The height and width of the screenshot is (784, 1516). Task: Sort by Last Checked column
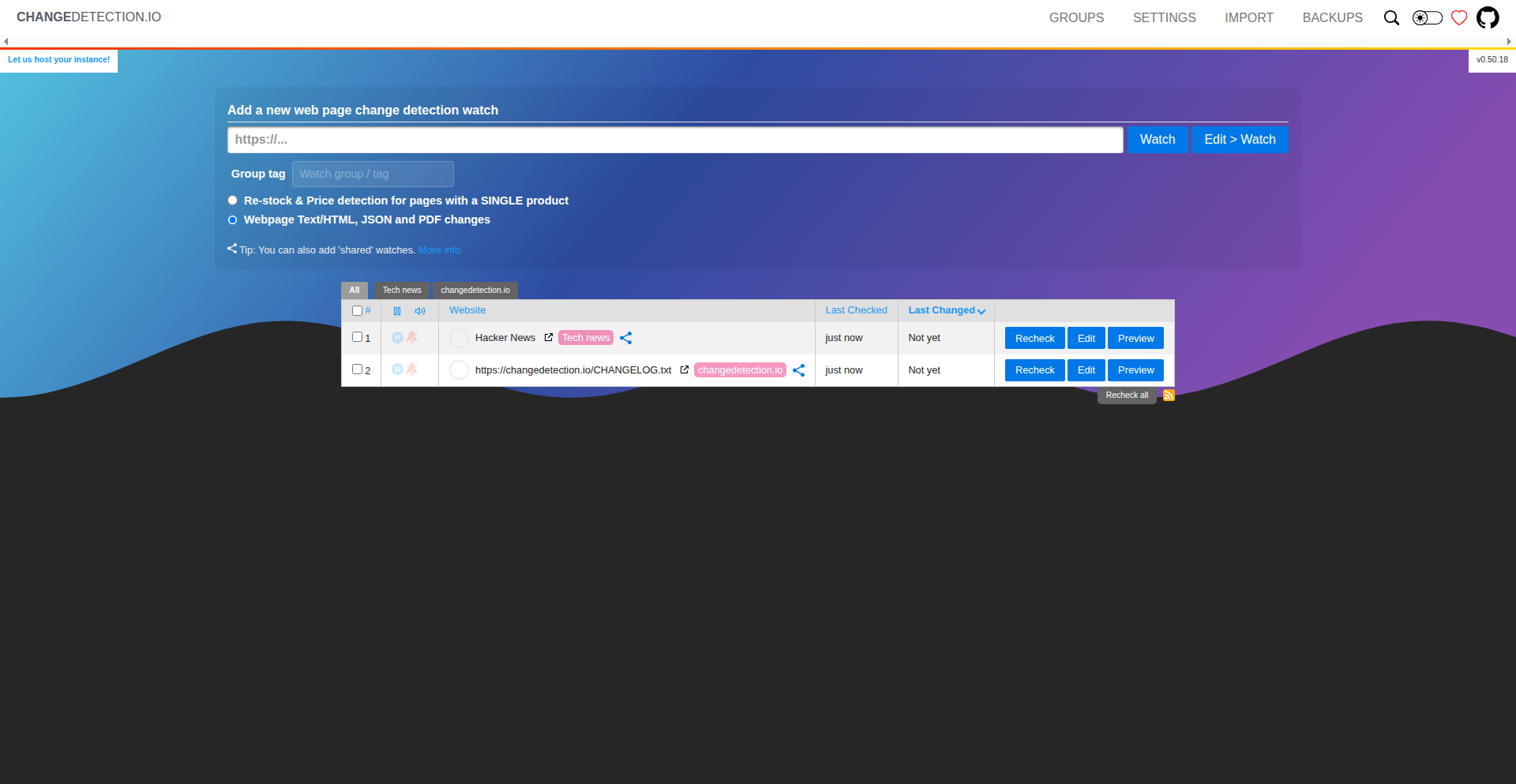coord(856,310)
